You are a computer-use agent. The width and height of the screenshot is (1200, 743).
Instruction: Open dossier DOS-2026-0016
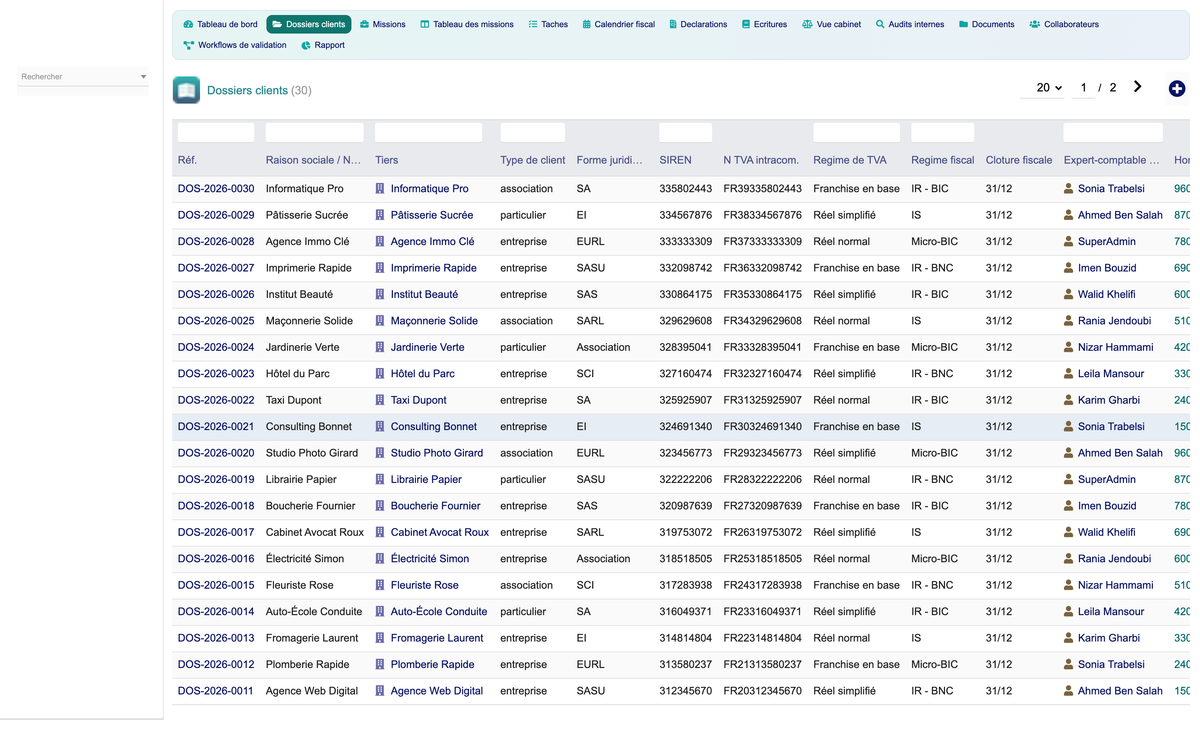(216, 559)
